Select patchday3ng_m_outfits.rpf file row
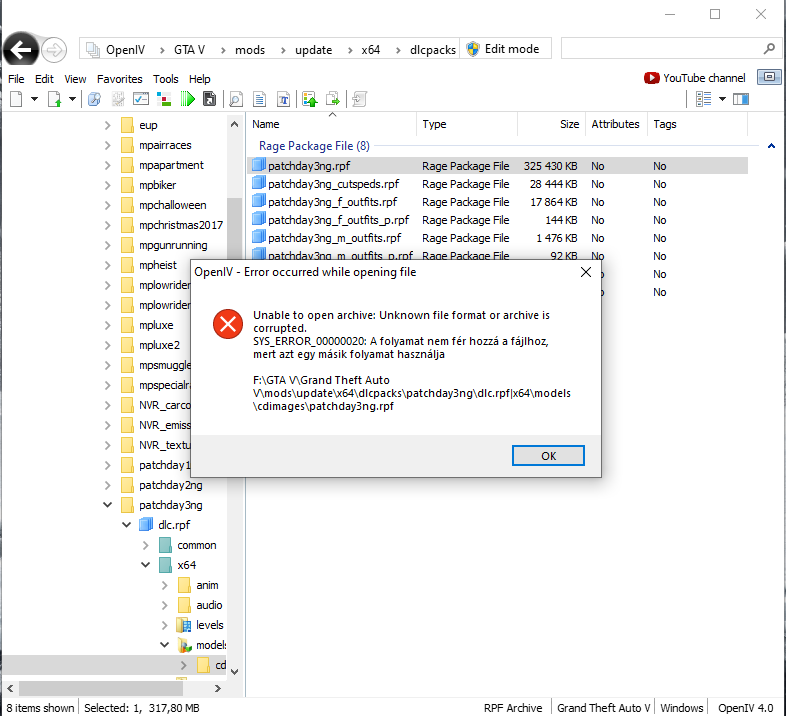 (x=498, y=238)
